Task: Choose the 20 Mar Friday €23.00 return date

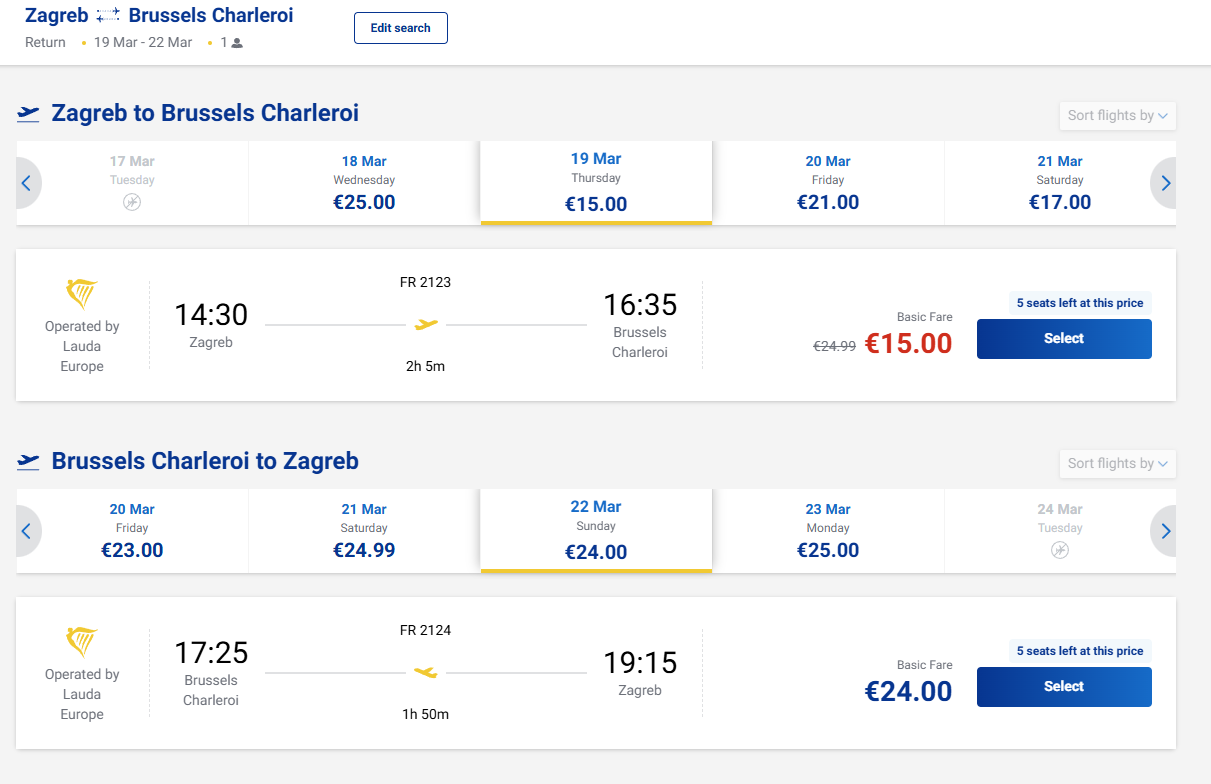Action: pos(132,531)
